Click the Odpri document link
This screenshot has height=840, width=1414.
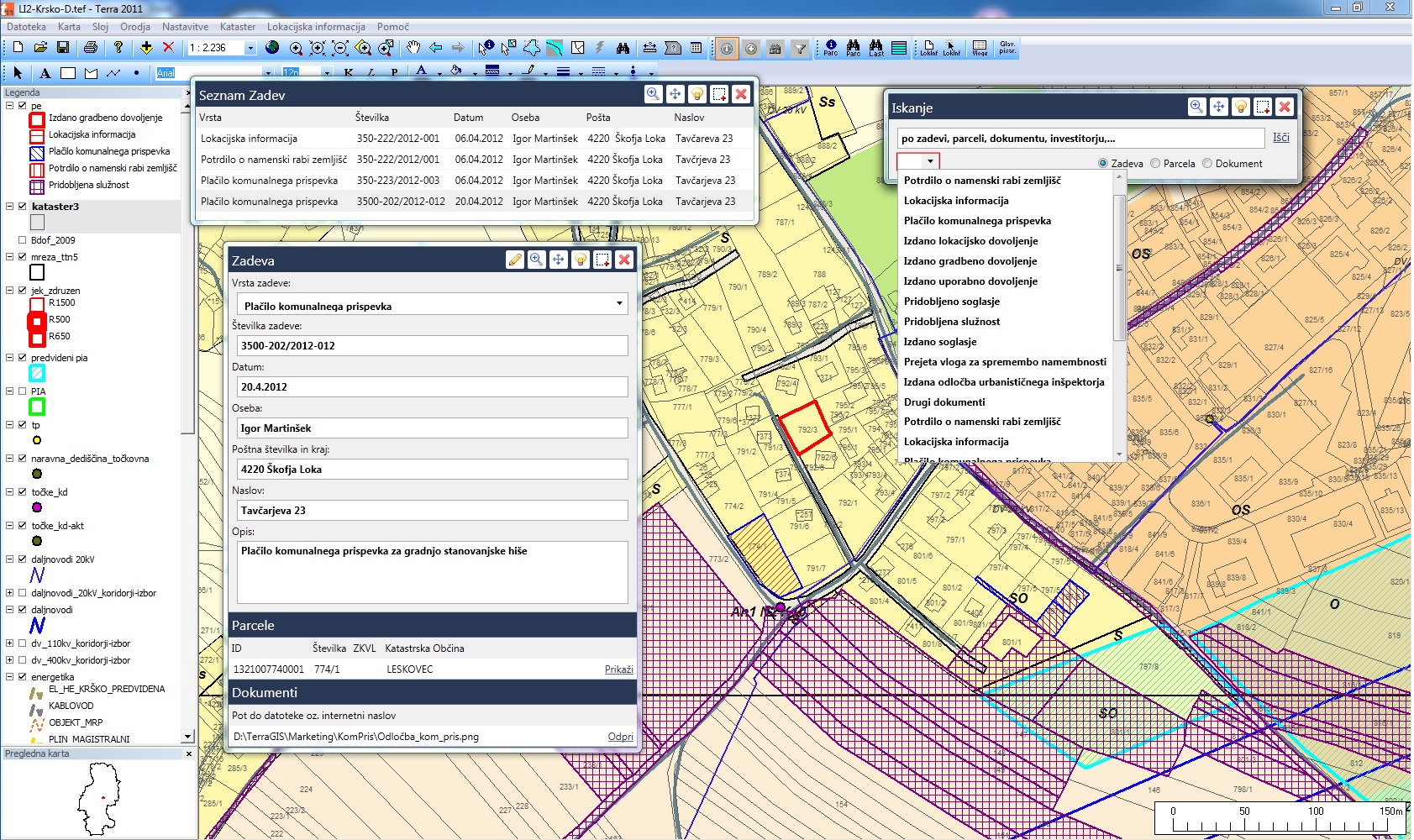point(621,737)
